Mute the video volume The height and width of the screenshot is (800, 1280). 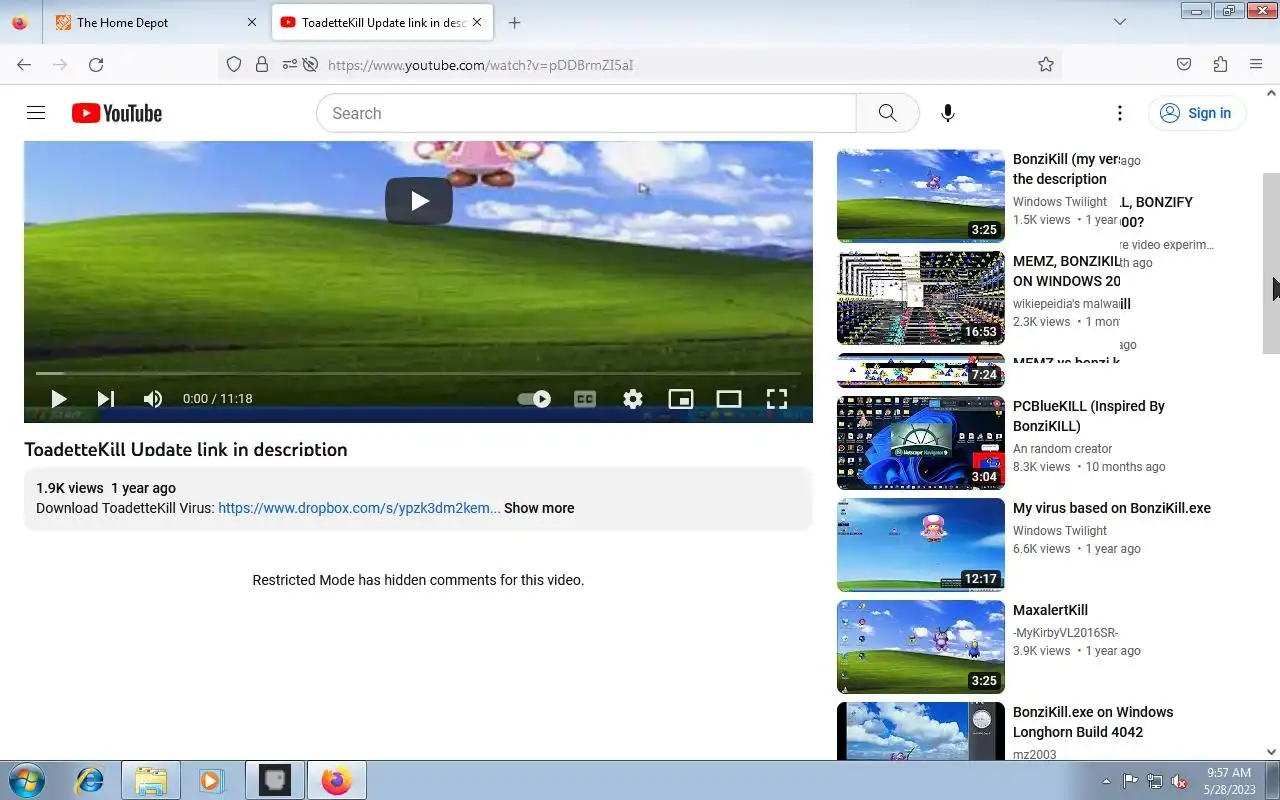152,398
